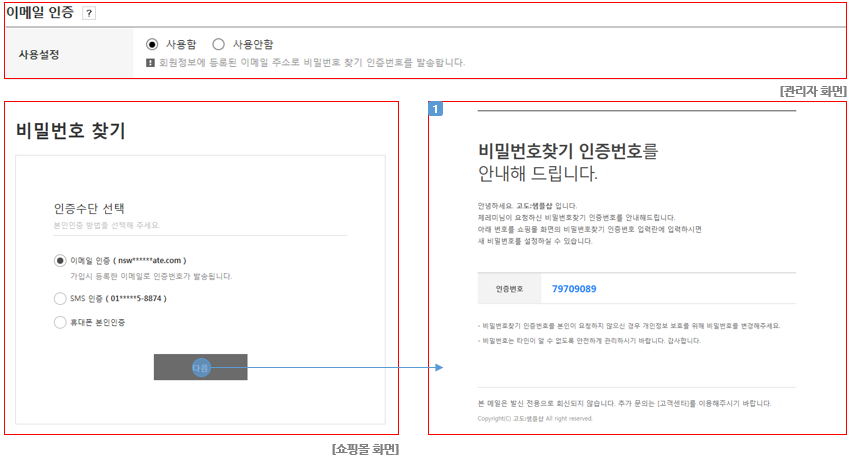The image size is (852, 456).
Task: Open the help icon beside 이메일 인증
Action: tap(89, 14)
